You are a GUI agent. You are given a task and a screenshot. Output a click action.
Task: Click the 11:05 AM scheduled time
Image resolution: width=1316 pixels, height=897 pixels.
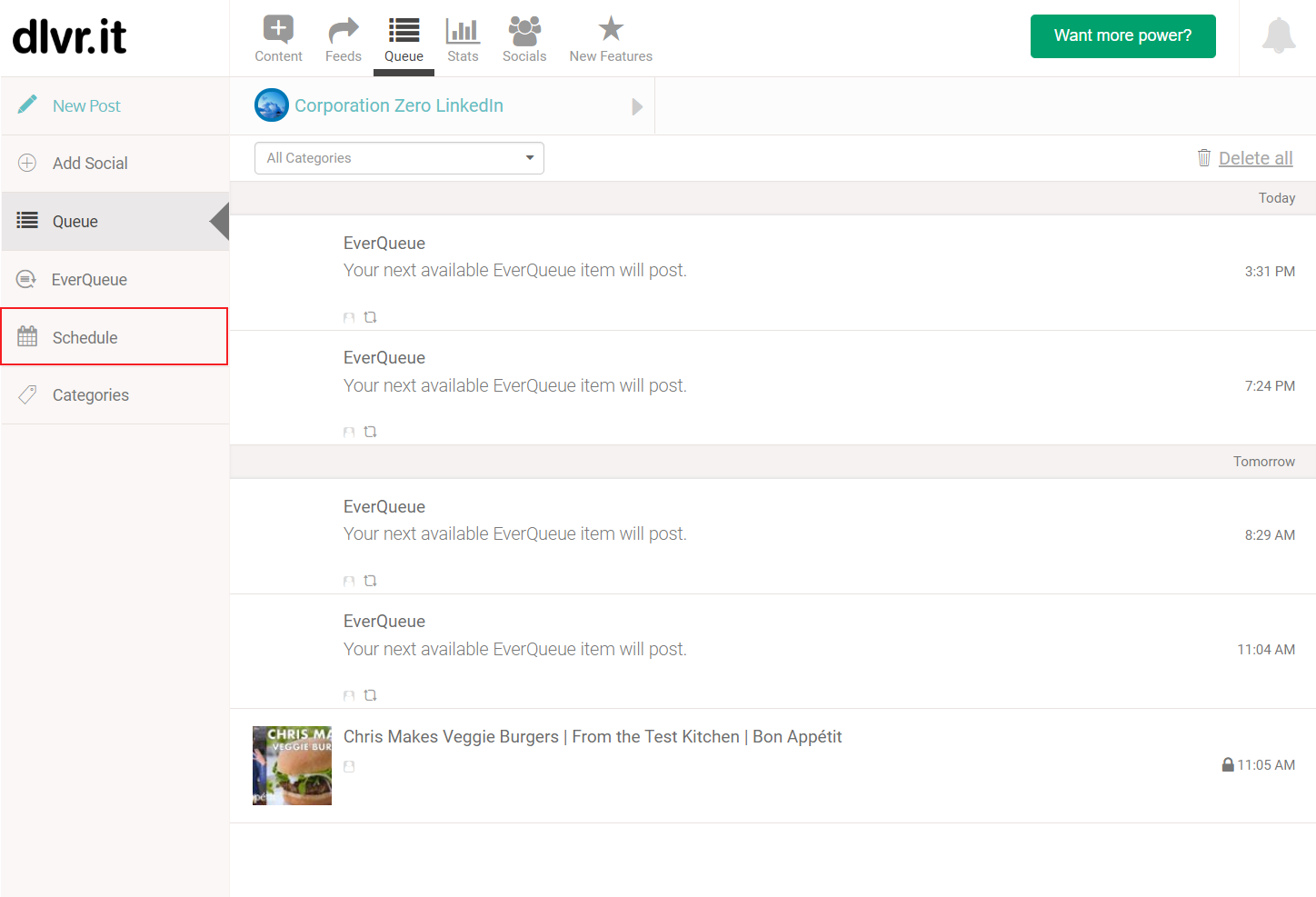point(1266,765)
